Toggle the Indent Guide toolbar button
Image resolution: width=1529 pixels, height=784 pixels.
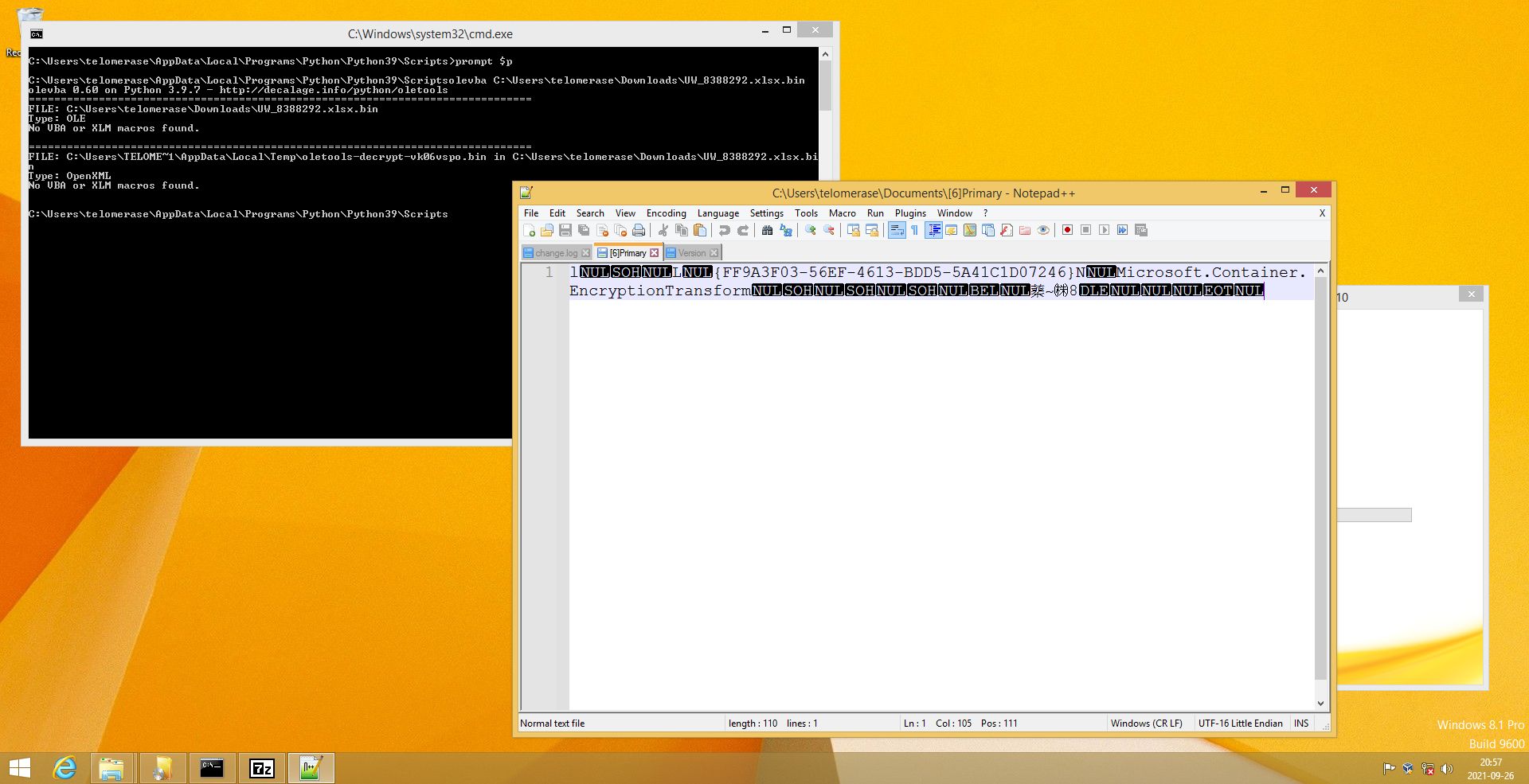934,231
